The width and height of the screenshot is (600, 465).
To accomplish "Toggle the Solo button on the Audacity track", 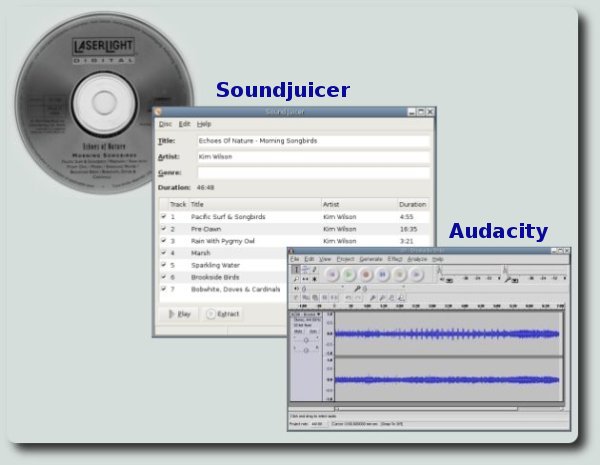I will [313, 331].
